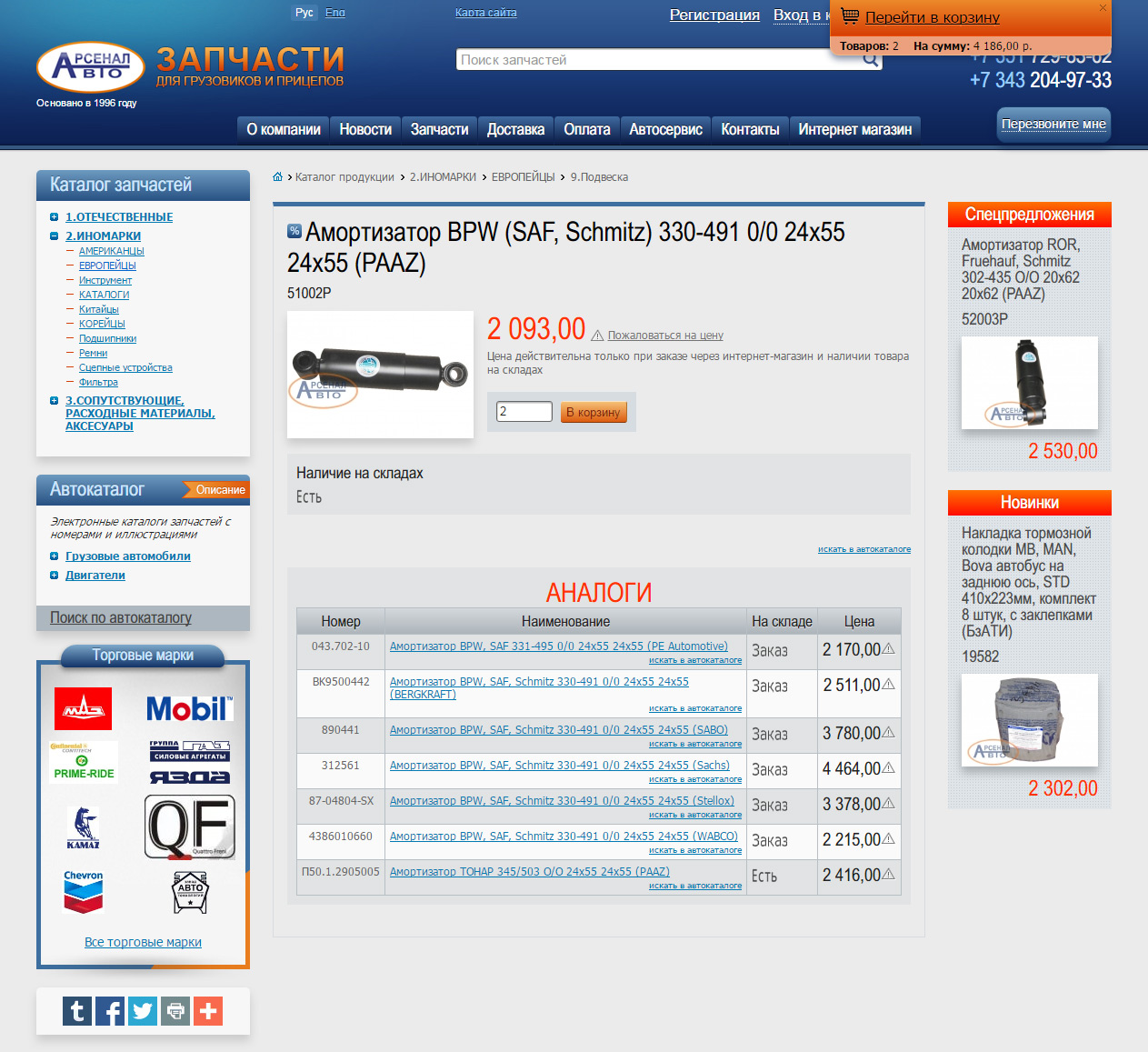The height and width of the screenshot is (1052, 1148).
Task: Open Контакты menu item
Action: click(751, 129)
